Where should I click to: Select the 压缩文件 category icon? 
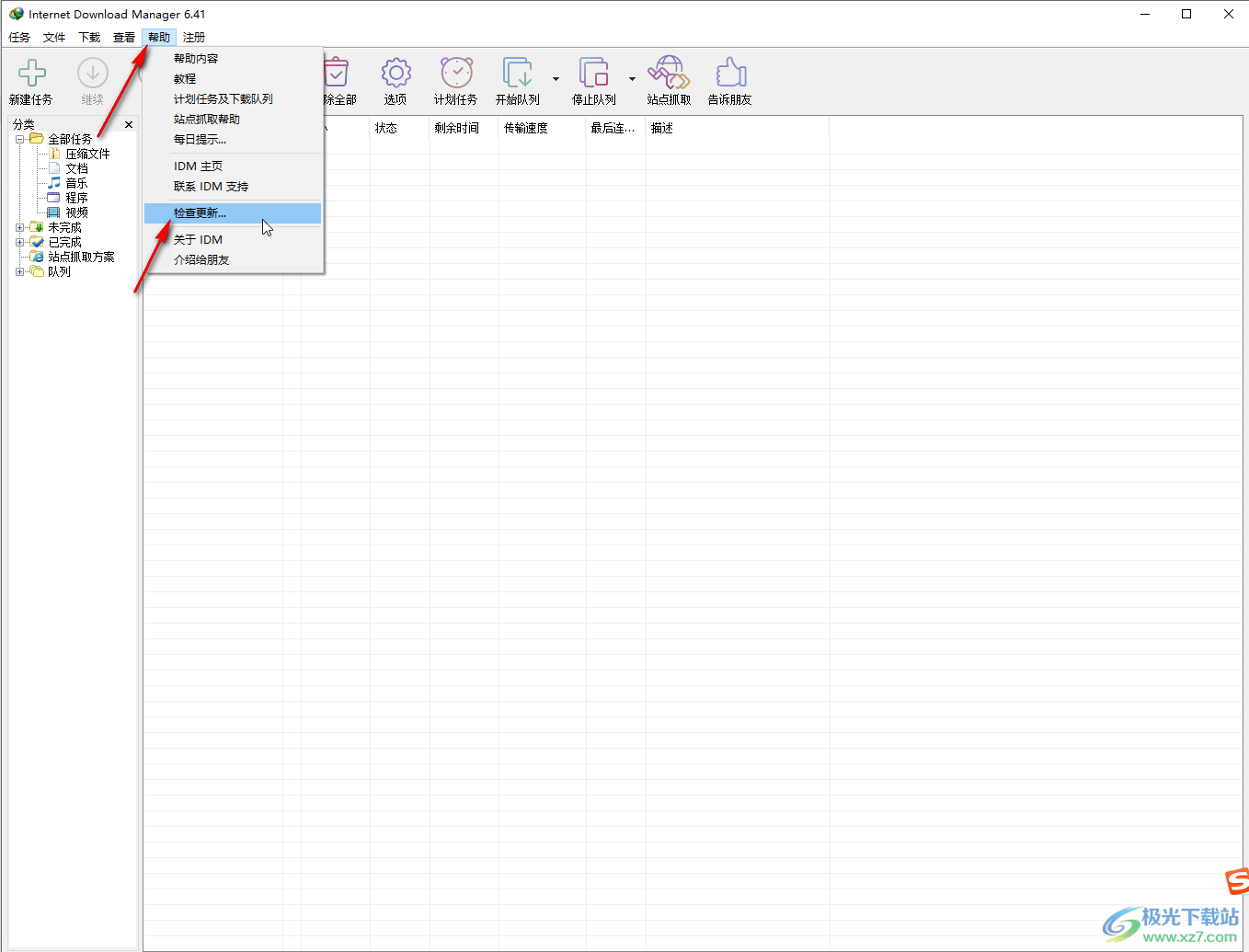(54, 154)
